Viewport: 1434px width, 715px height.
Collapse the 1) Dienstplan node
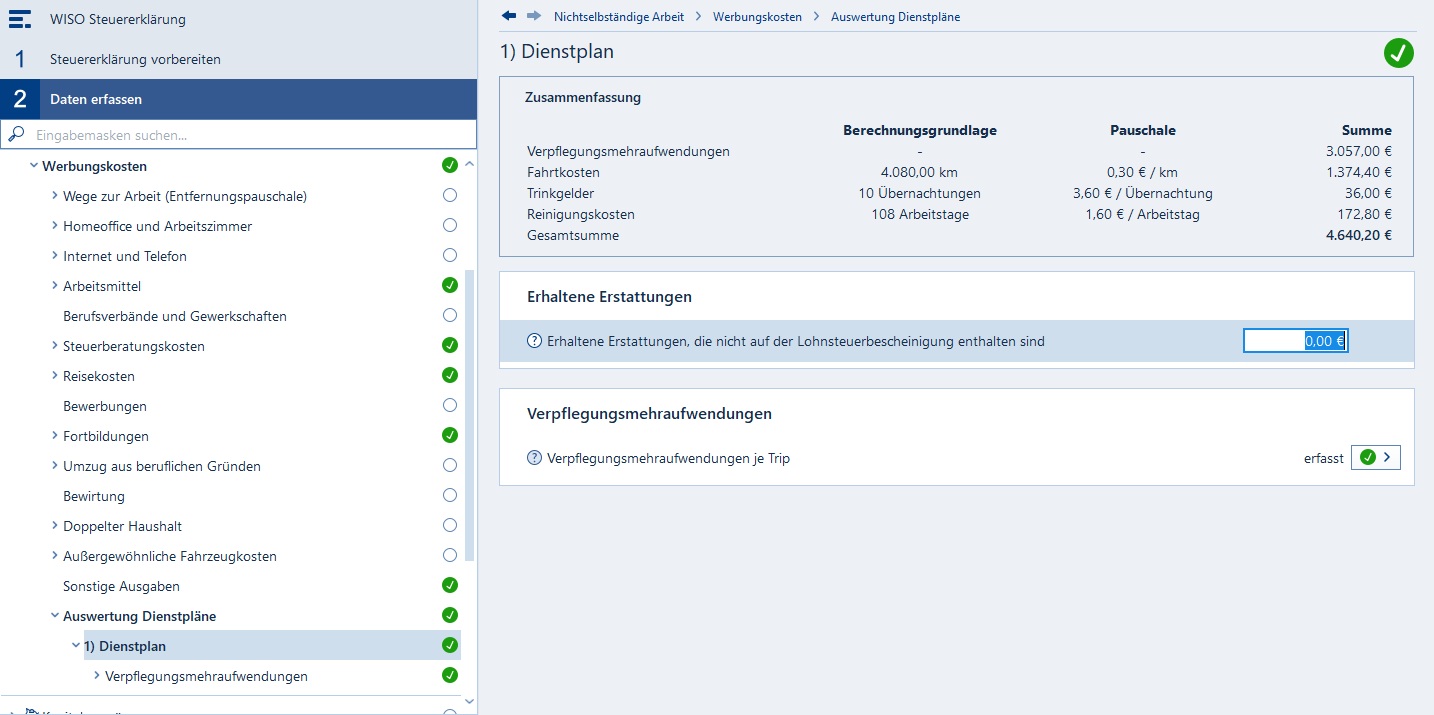pos(76,646)
